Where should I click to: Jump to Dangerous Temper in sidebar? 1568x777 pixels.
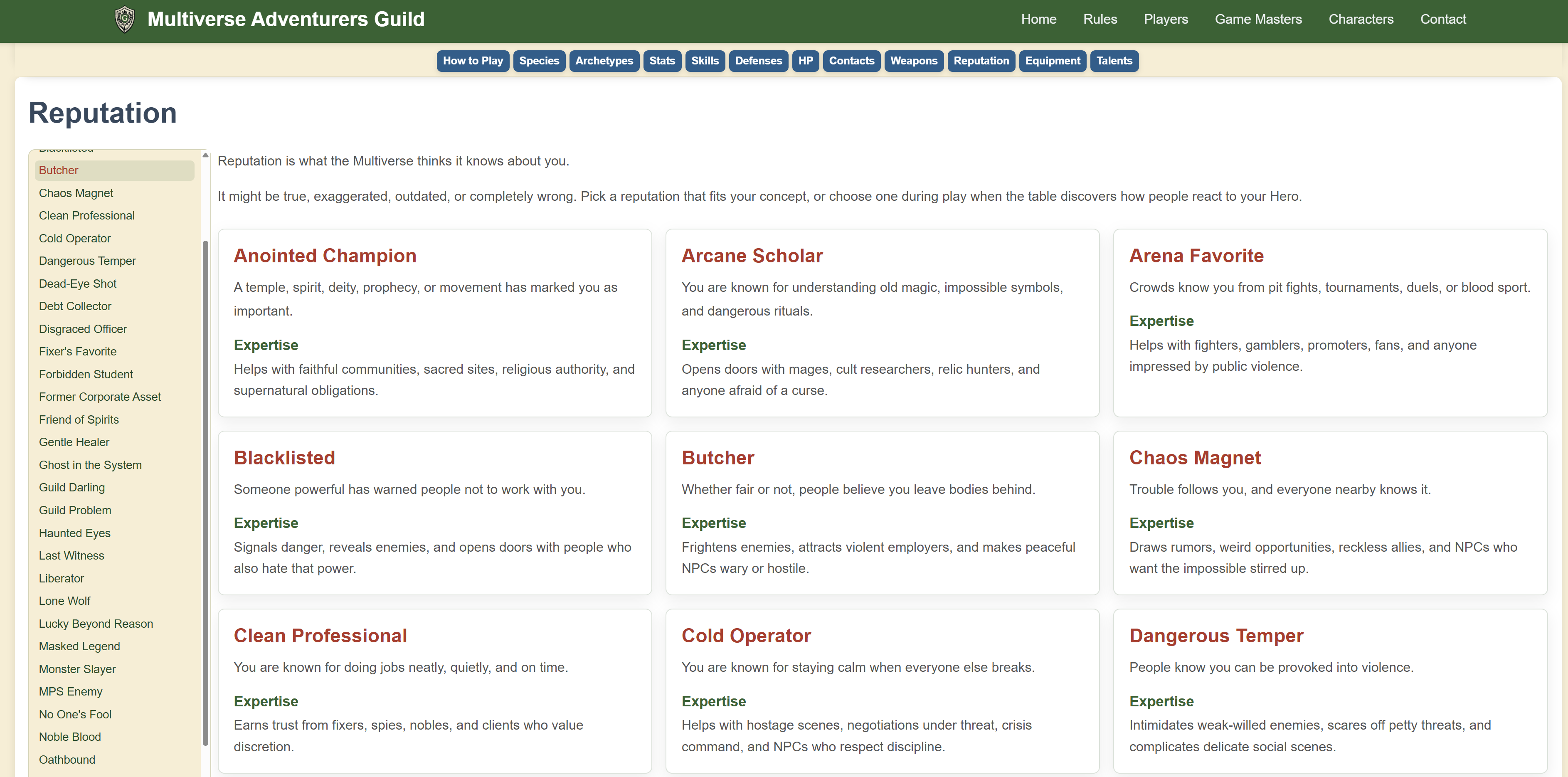click(x=114, y=261)
